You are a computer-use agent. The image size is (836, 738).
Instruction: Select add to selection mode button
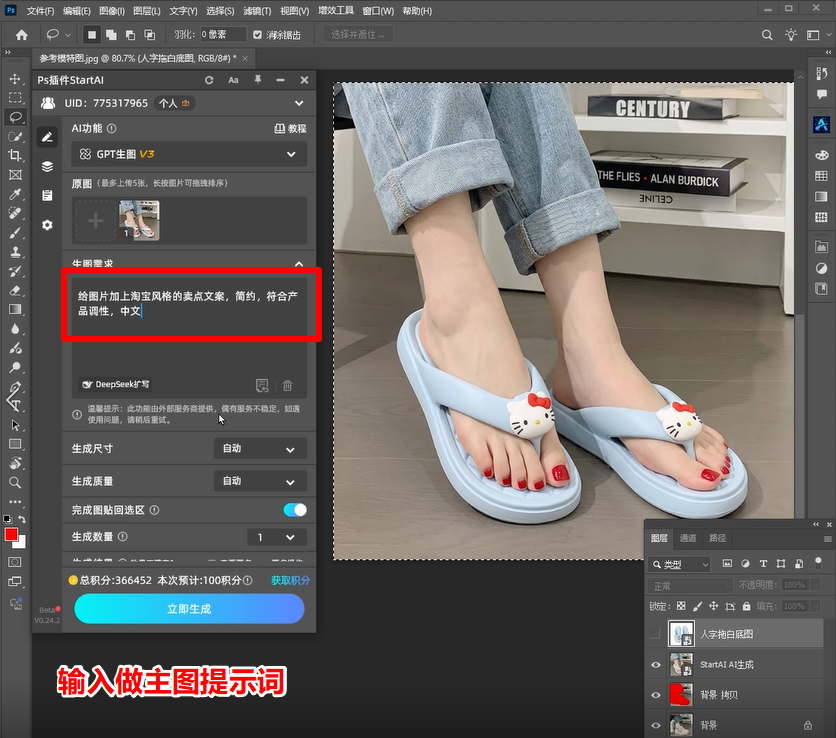click(111, 35)
